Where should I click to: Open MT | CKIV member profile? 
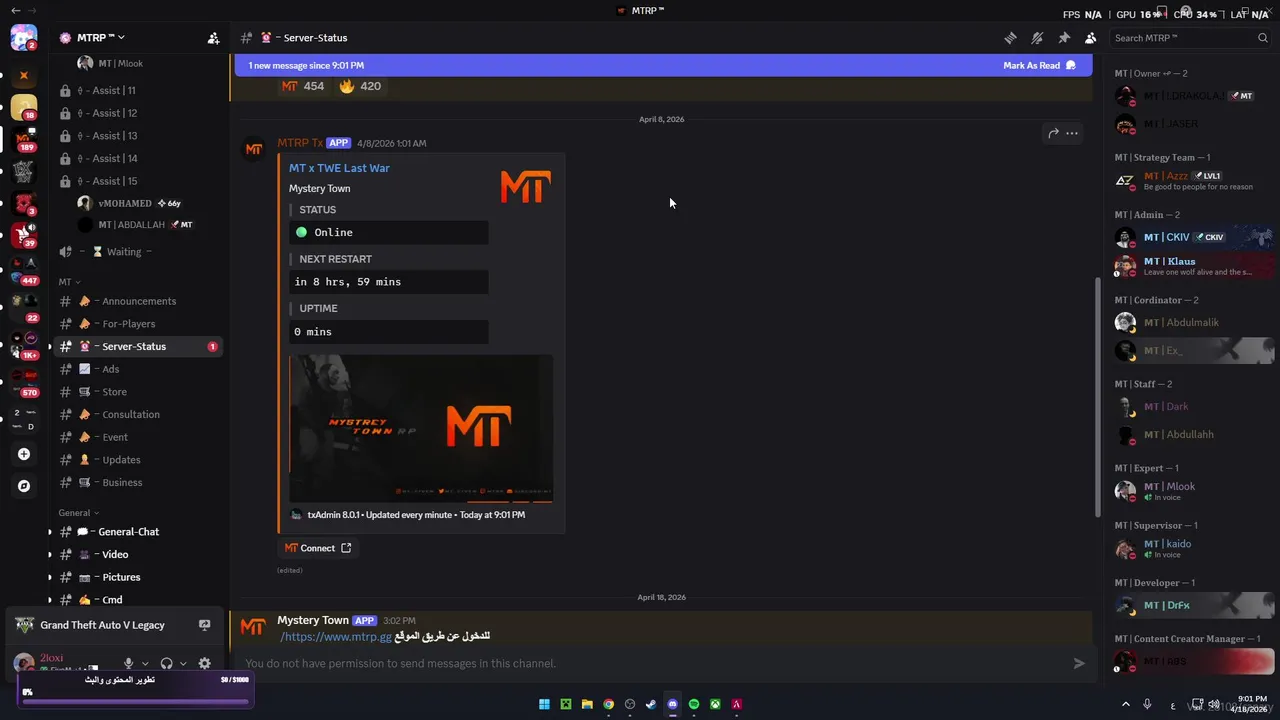1193,238
